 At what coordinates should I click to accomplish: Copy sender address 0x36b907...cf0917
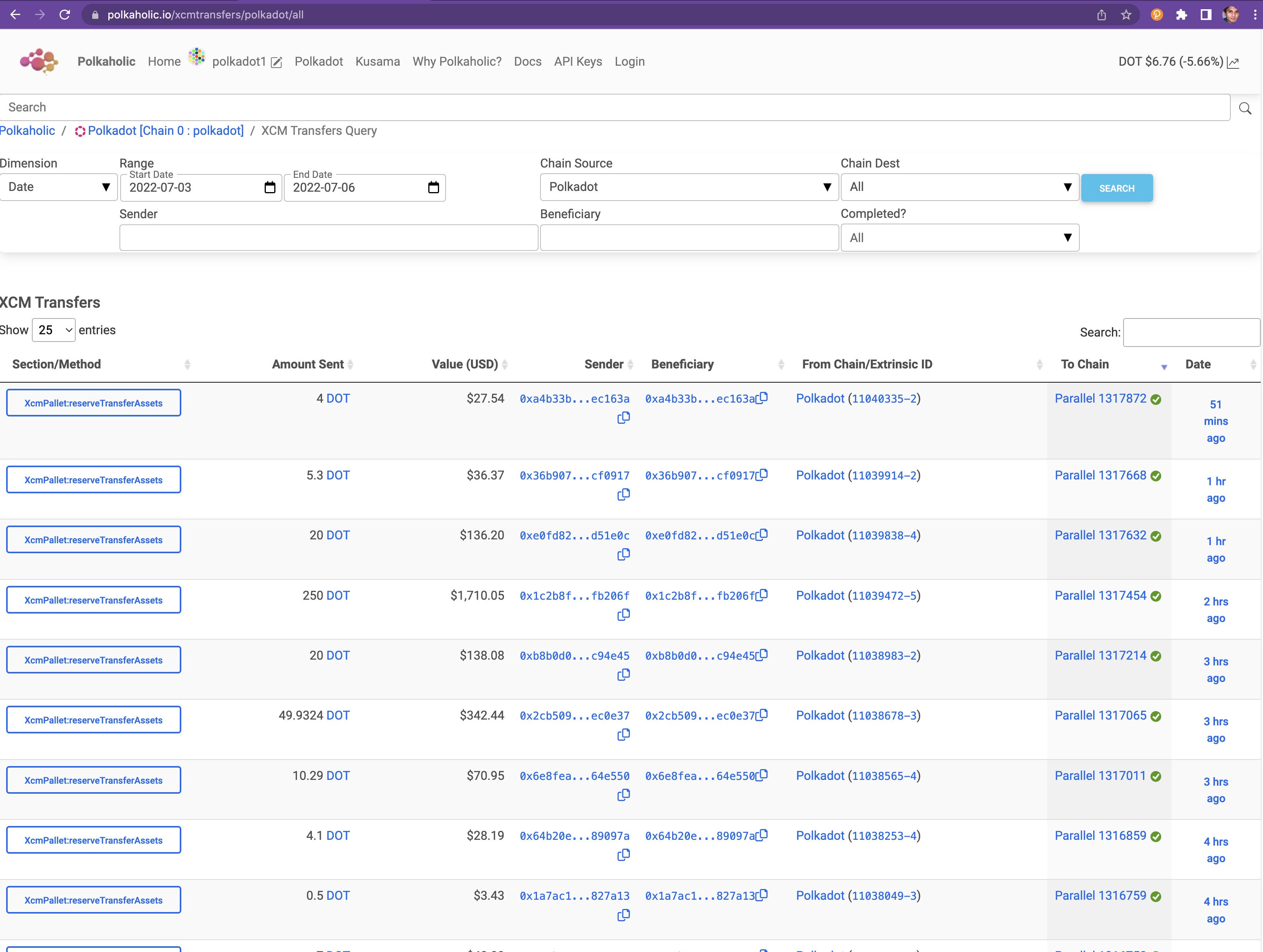pyautogui.click(x=623, y=494)
